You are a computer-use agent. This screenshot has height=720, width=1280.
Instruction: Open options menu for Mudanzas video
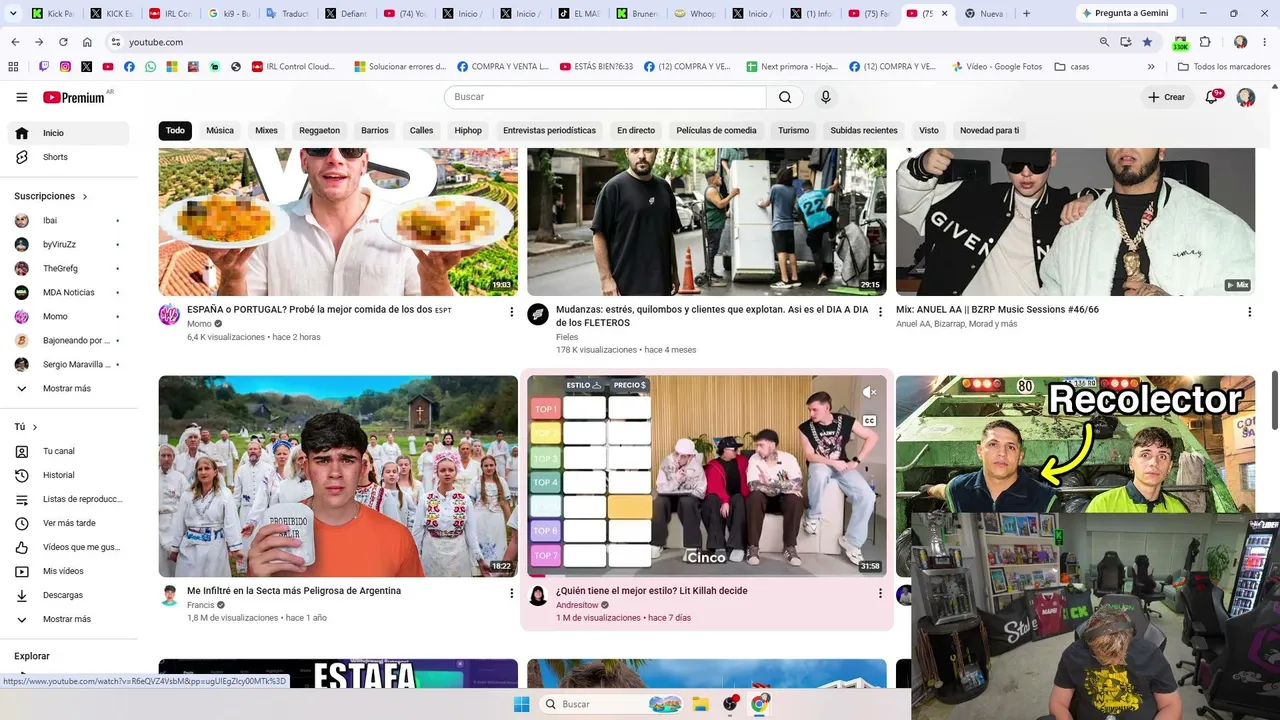pos(880,312)
